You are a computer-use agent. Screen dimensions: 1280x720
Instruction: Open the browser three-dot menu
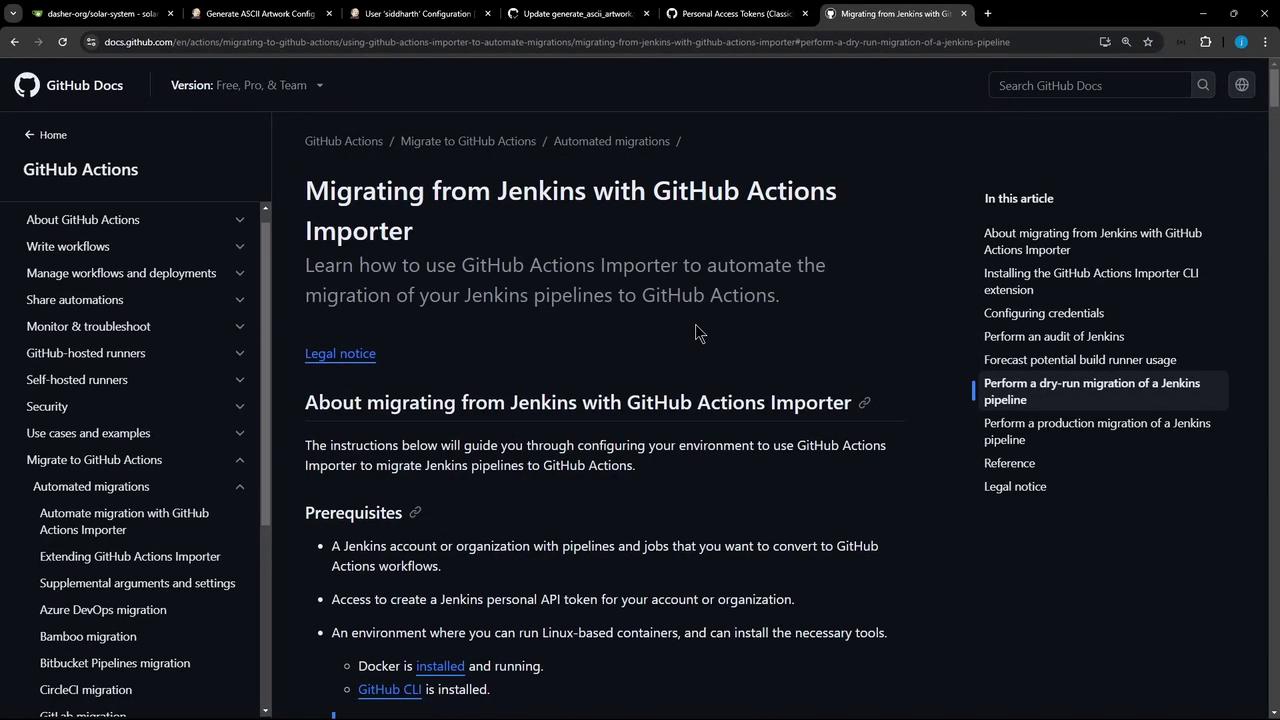[x=1266, y=42]
